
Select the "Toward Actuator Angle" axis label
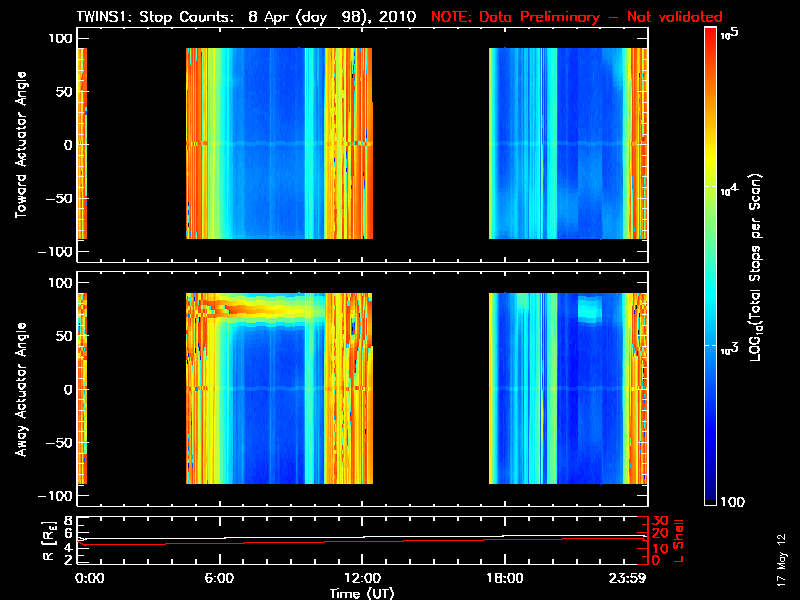coord(20,145)
